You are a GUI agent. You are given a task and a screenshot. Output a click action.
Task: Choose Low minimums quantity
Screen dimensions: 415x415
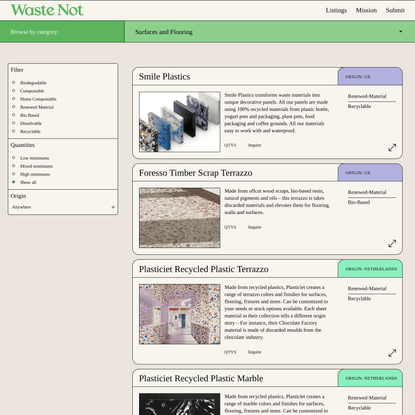pyautogui.click(x=14, y=158)
